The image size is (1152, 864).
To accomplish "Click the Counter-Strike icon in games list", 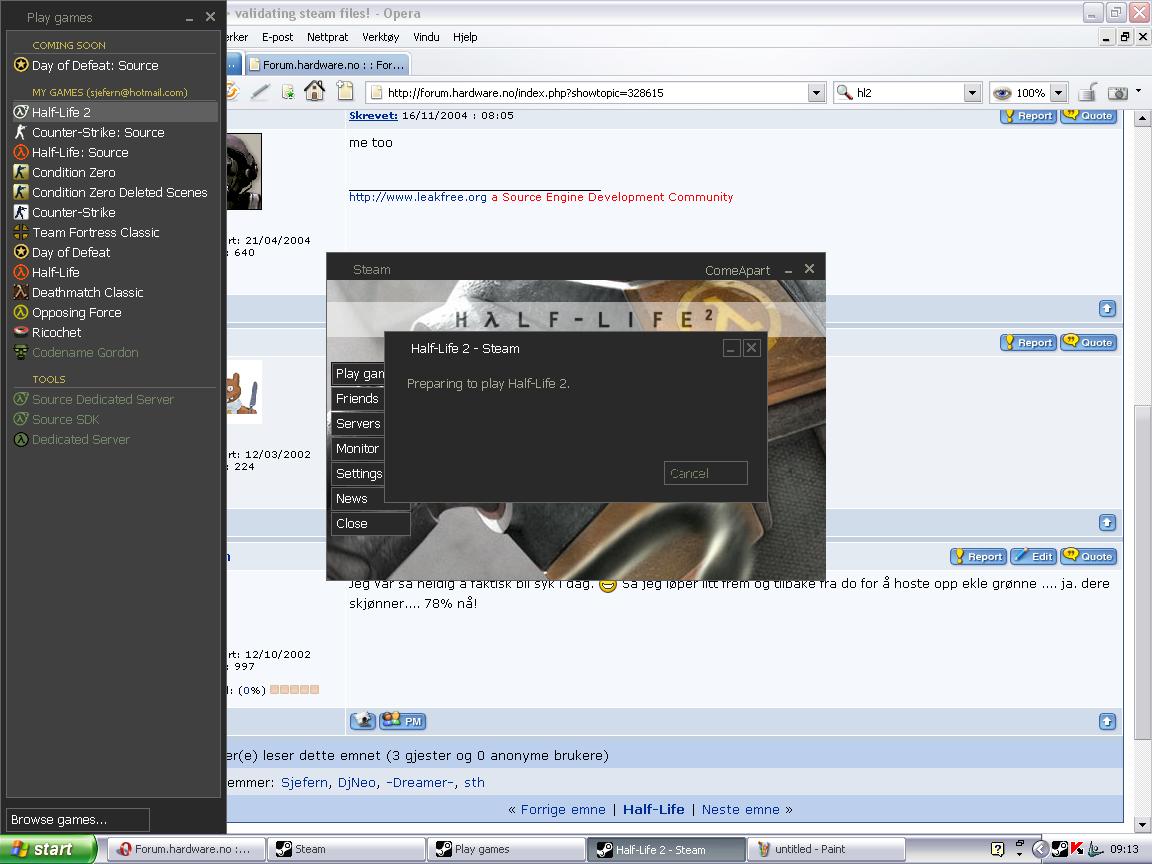I will [x=21, y=212].
